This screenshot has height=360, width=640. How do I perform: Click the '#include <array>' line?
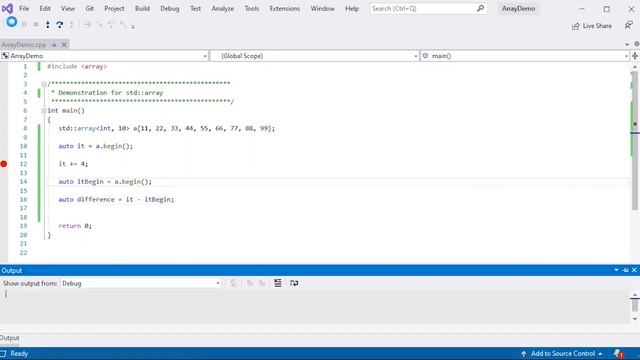[77, 66]
